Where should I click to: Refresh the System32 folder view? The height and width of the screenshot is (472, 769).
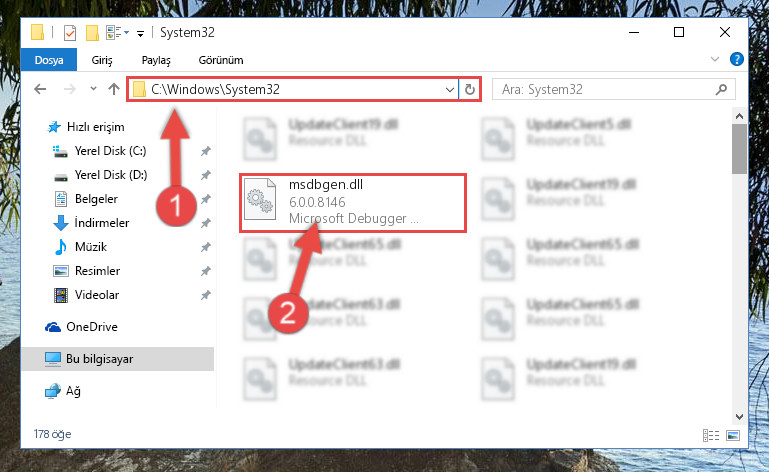[470, 89]
